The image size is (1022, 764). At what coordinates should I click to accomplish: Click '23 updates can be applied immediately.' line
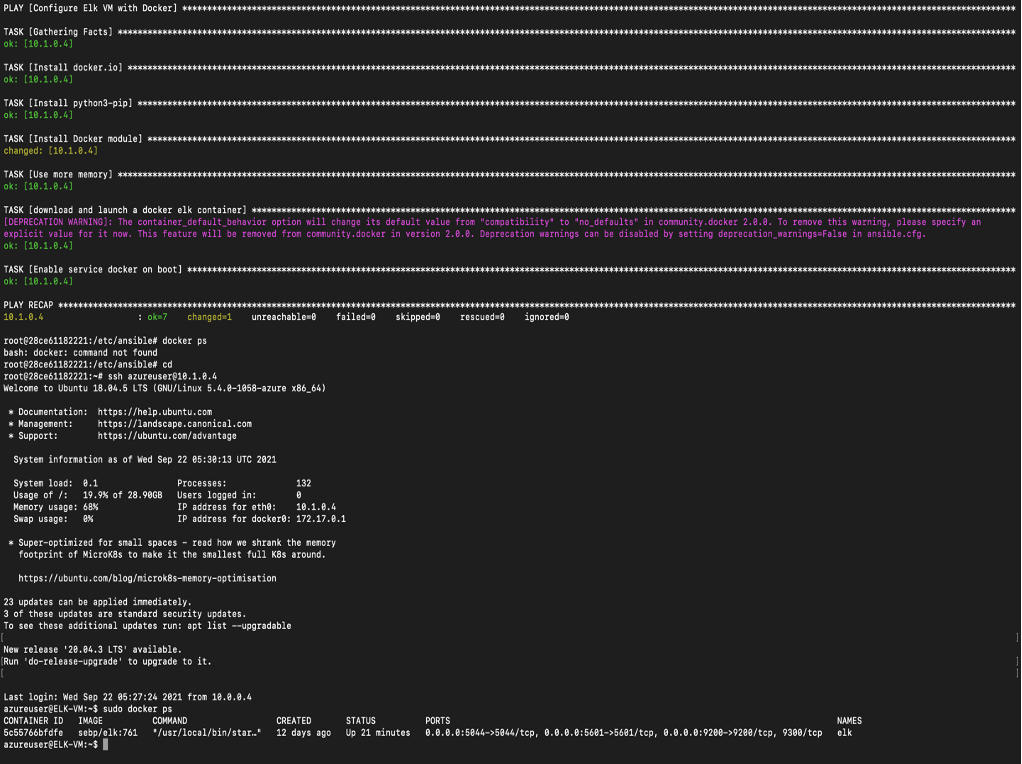point(97,602)
